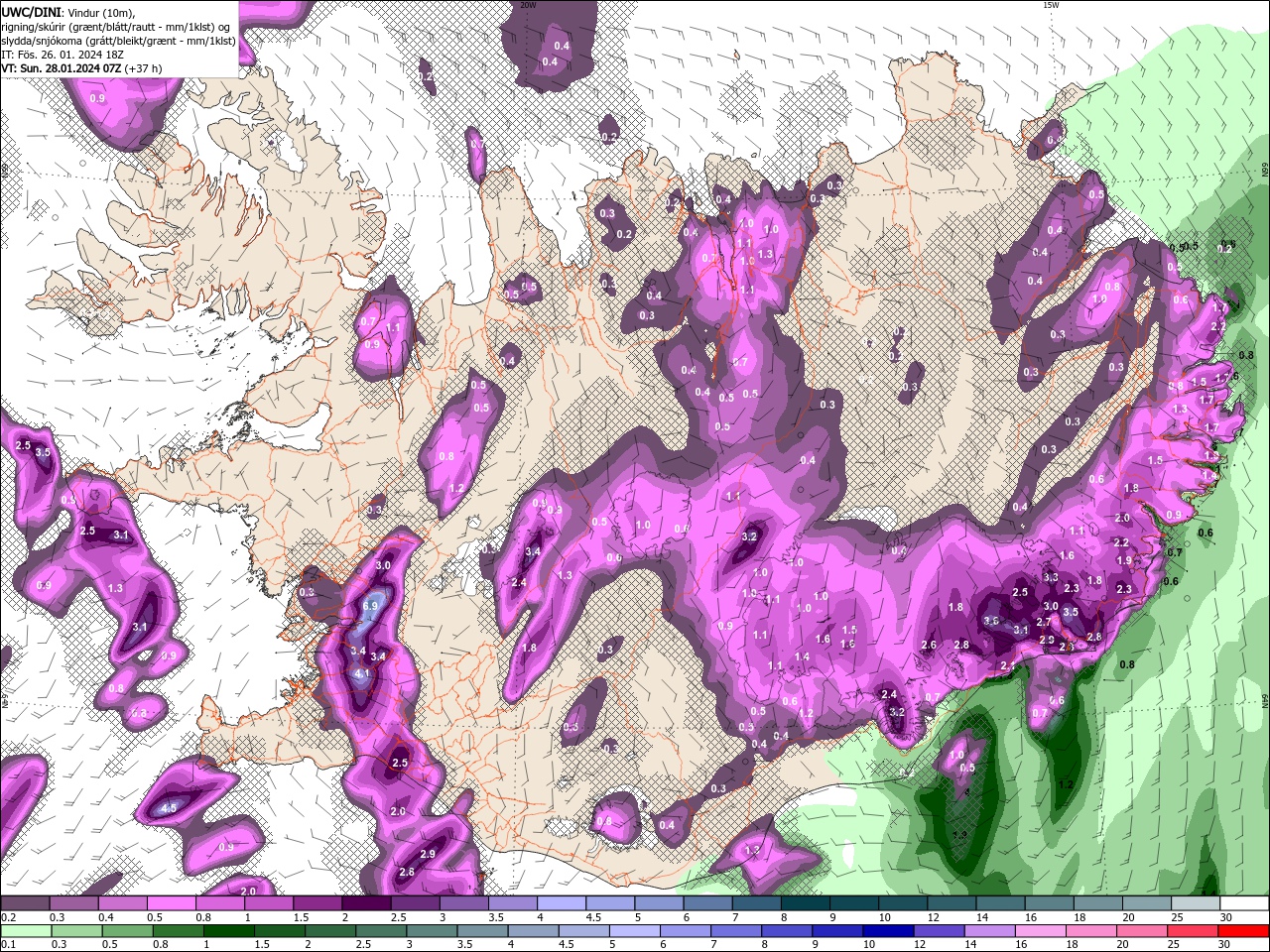Image resolution: width=1270 pixels, height=952 pixels.
Task: Select the royal blue swatch labeled 8 in lower legend
Action: point(785,931)
